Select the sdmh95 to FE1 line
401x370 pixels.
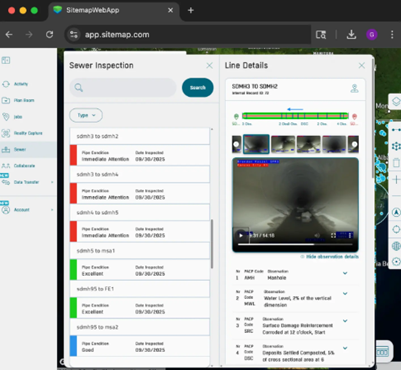coord(140,289)
